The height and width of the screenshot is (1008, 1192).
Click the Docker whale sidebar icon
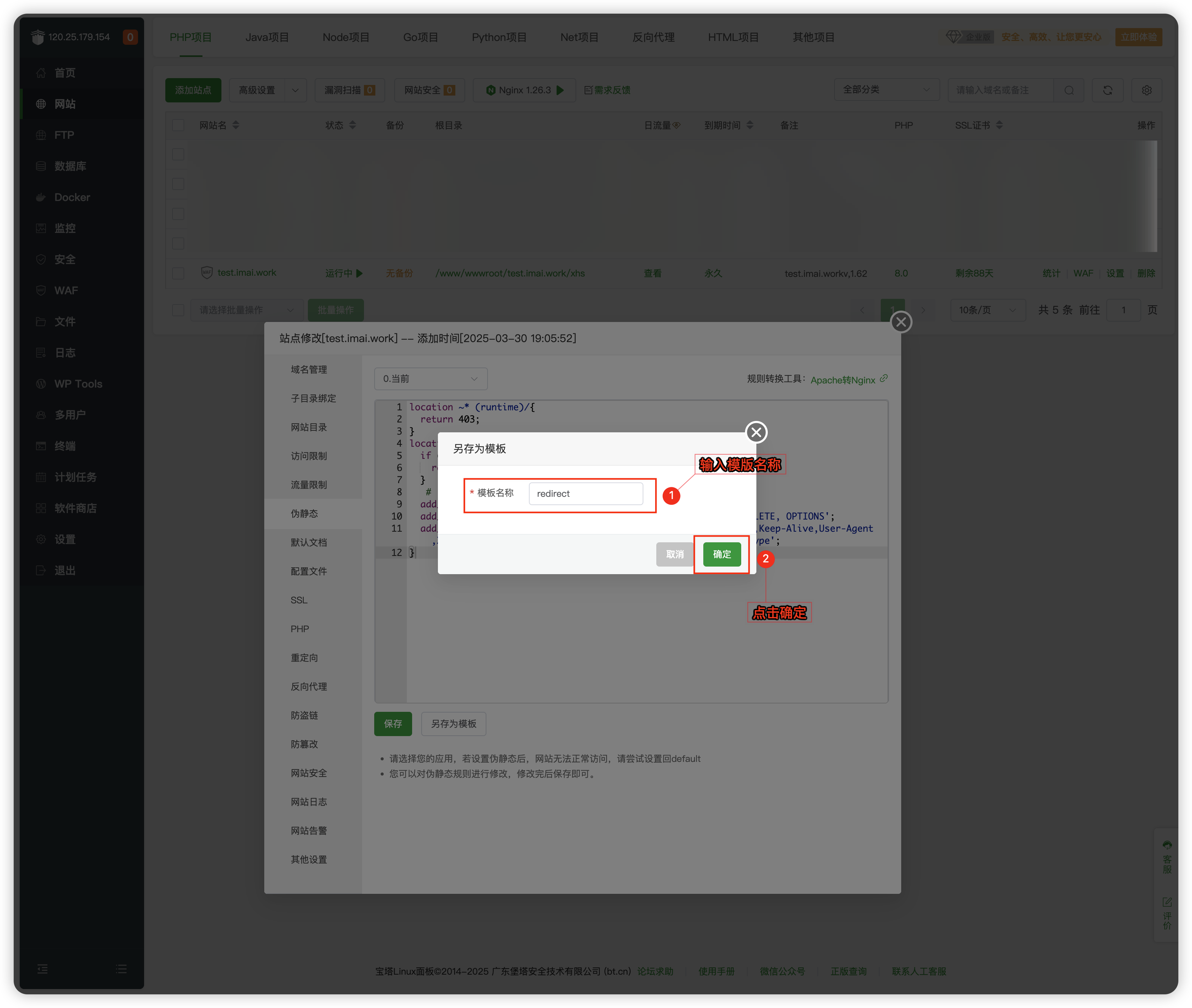(x=41, y=198)
